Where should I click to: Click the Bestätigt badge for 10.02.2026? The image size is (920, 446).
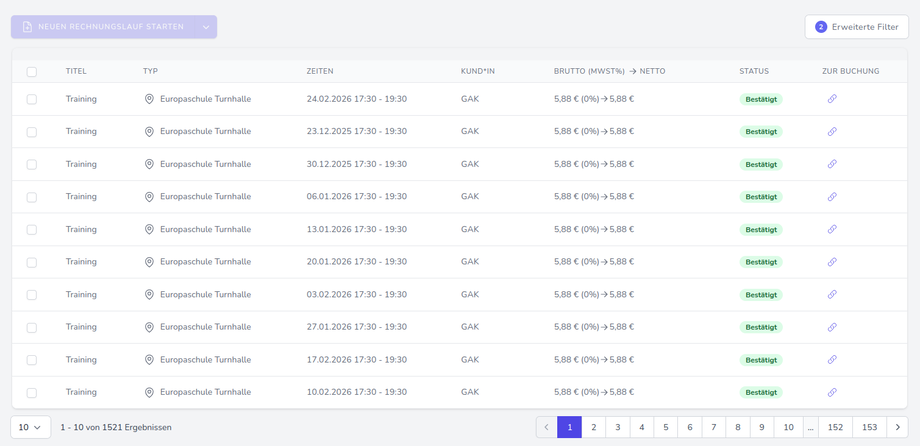pos(760,392)
